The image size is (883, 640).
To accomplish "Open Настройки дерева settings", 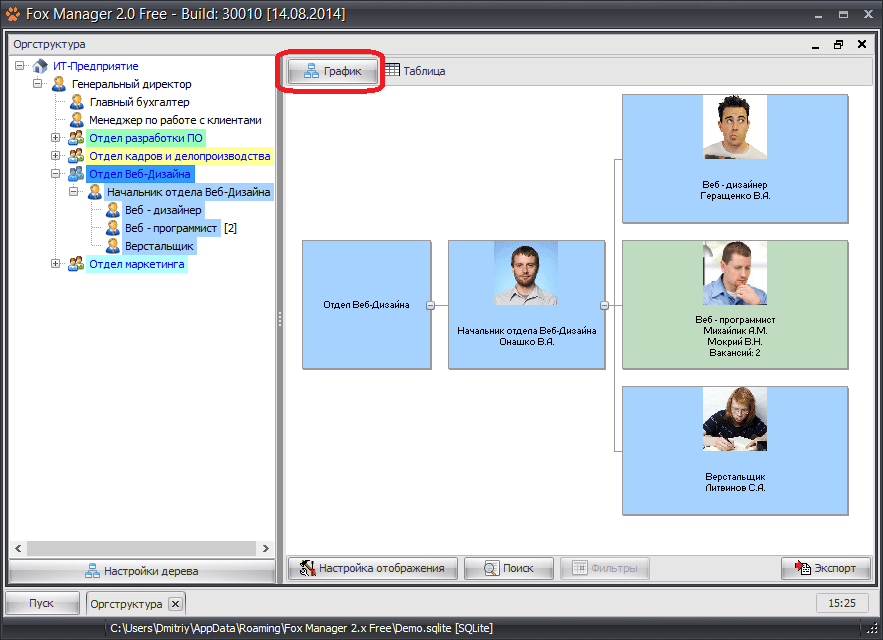I will pyautogui.click(x=141, y=571).
